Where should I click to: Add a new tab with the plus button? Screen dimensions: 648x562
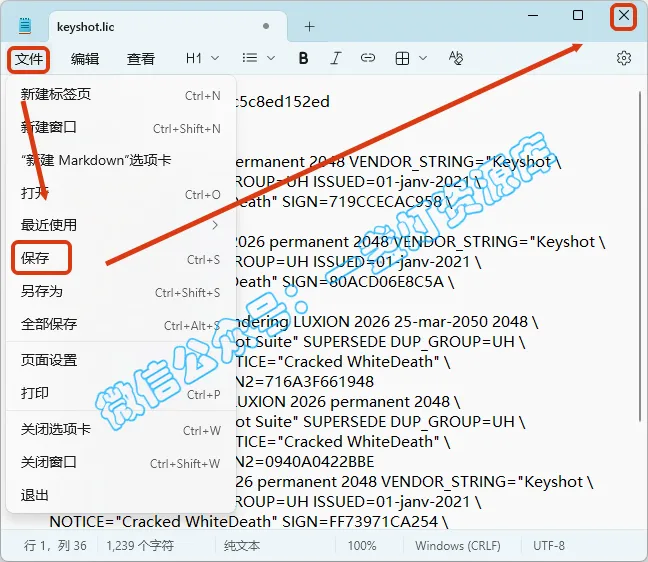[x=310, y=27]
